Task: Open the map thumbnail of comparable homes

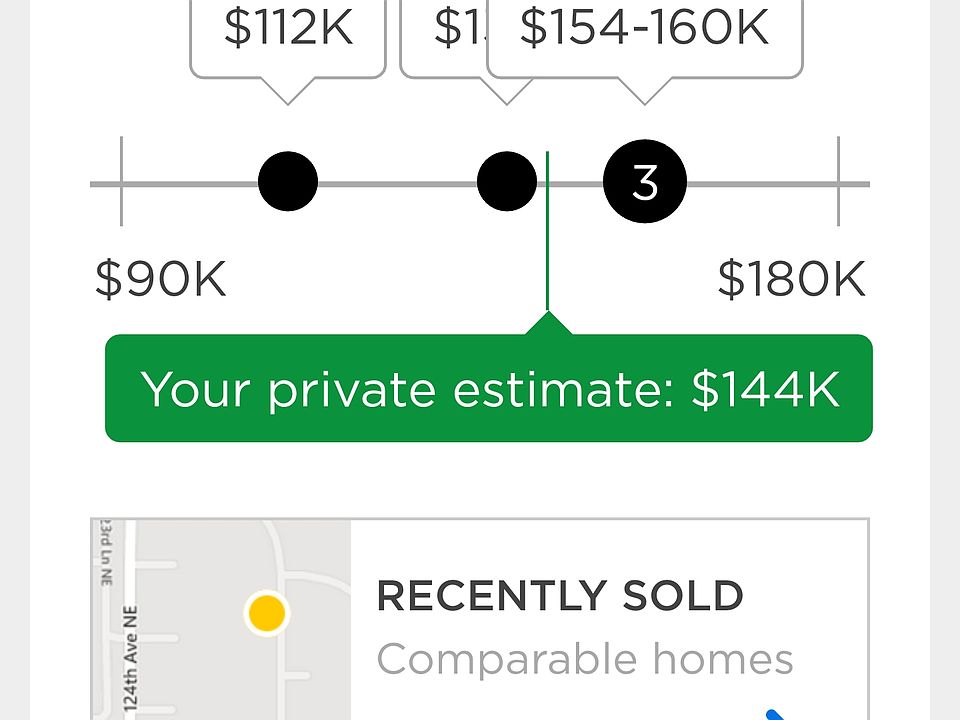Action: pyautogui.click(x=221, y=620)
